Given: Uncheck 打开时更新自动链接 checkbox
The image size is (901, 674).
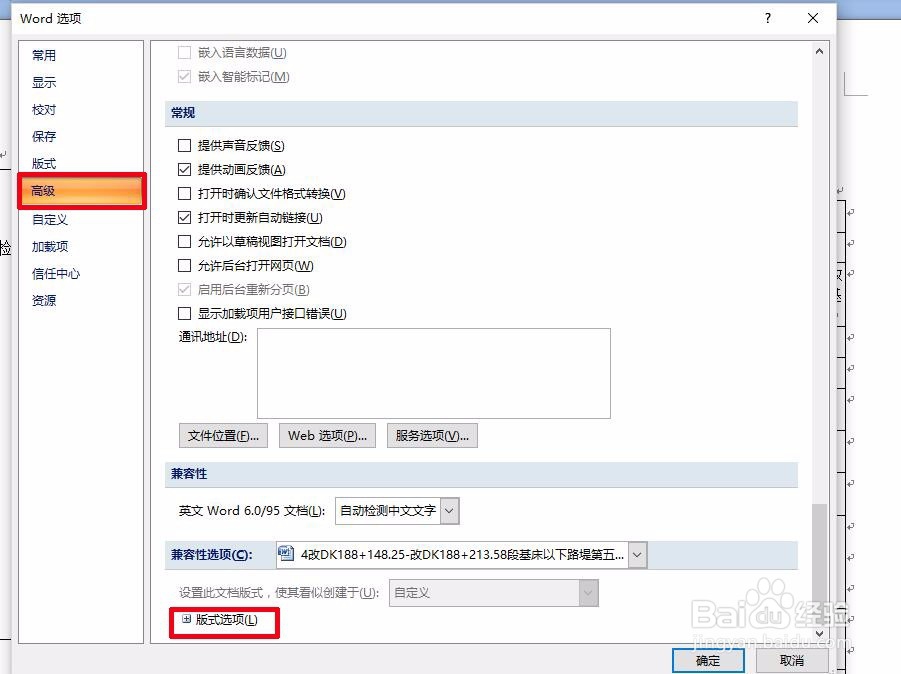Looking at the screenshot, I should pyautogui.click(x=184, y=218).
